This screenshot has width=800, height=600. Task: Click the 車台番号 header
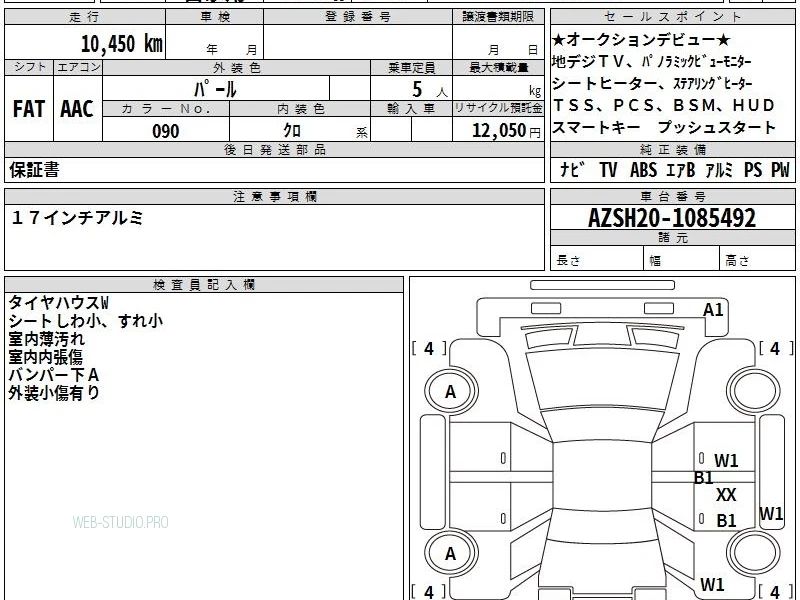point(672,196)
